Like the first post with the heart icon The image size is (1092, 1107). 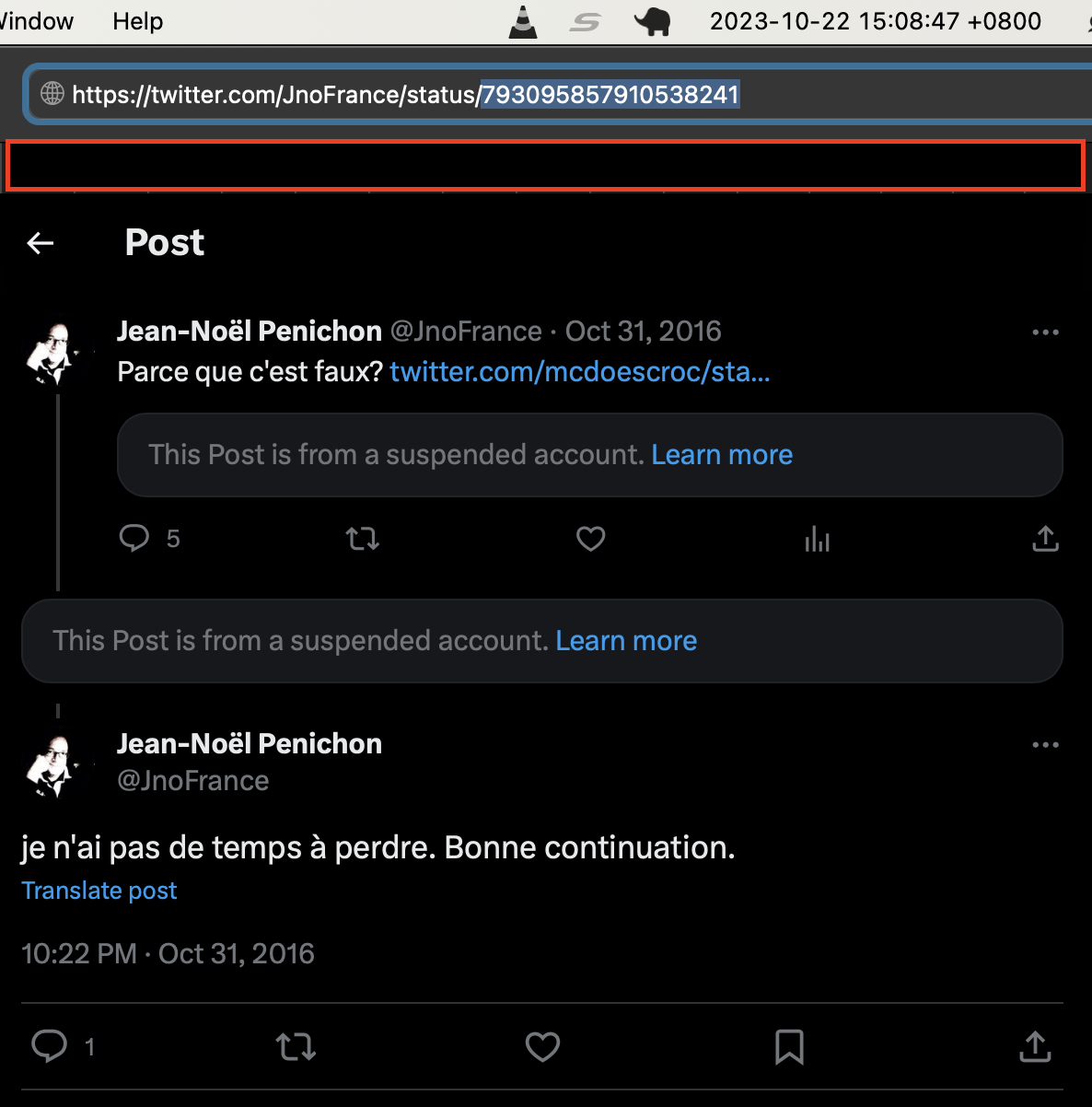click(x=590, y=539)
